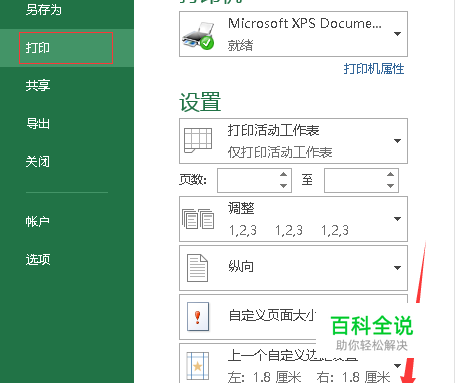Open the 共享 (Share) menu item
The image size is (455, 383).
pos(38,86)
